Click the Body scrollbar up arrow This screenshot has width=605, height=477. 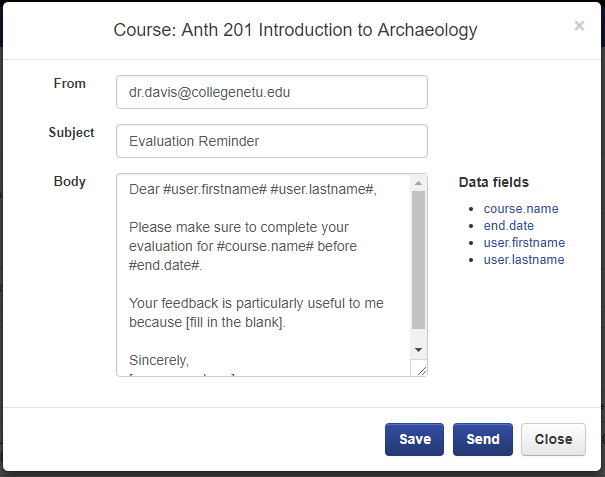(x=419, y=183)
